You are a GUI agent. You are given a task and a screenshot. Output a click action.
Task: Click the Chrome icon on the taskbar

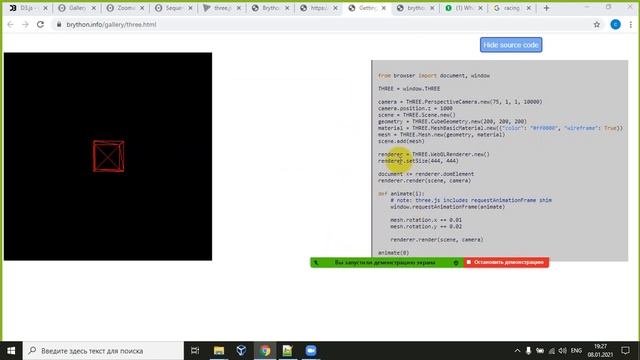(265, 351)
